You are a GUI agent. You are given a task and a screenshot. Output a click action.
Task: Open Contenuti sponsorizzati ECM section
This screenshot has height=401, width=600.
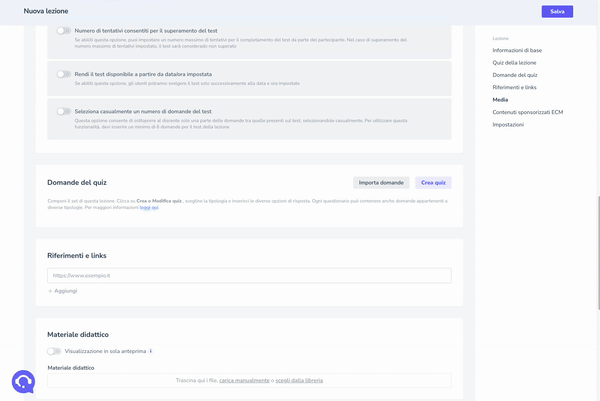527,112
